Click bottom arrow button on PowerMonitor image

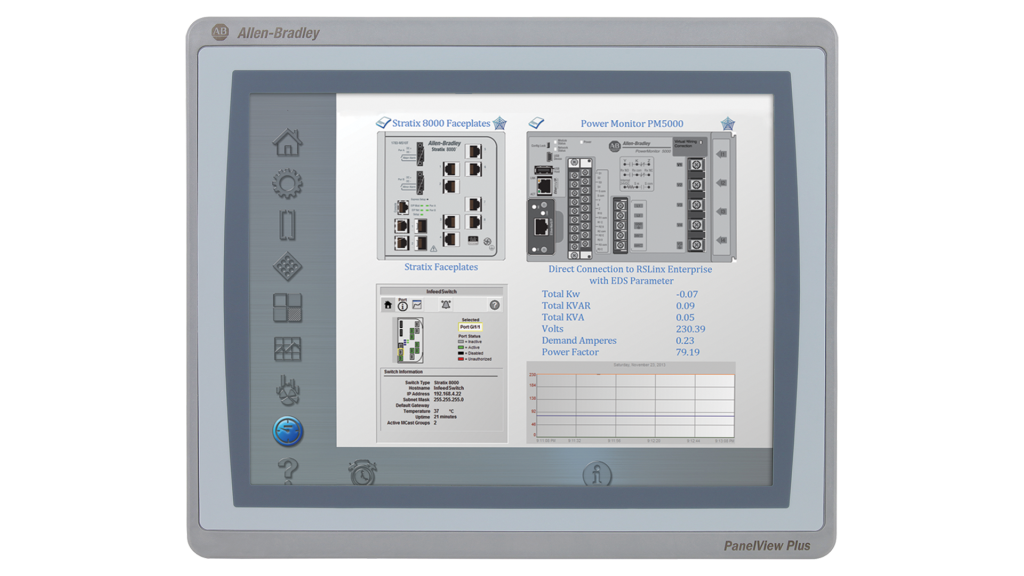[721, 240]
